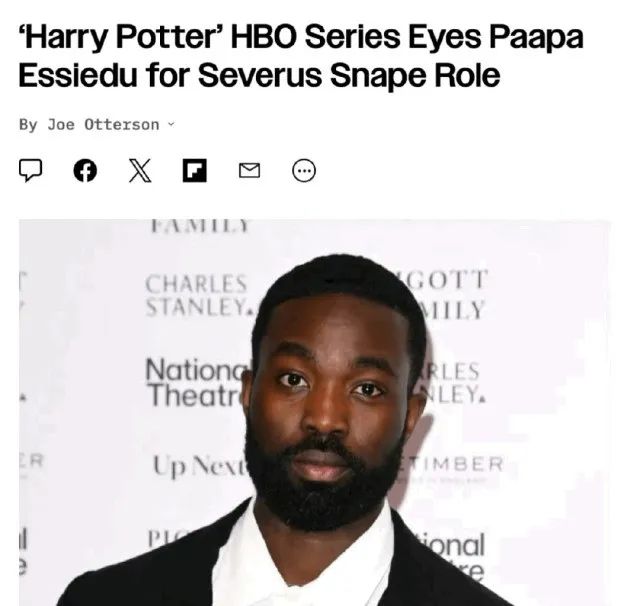
Task: Open the comments speech bubble icon
Action: [x=30, y=170]
